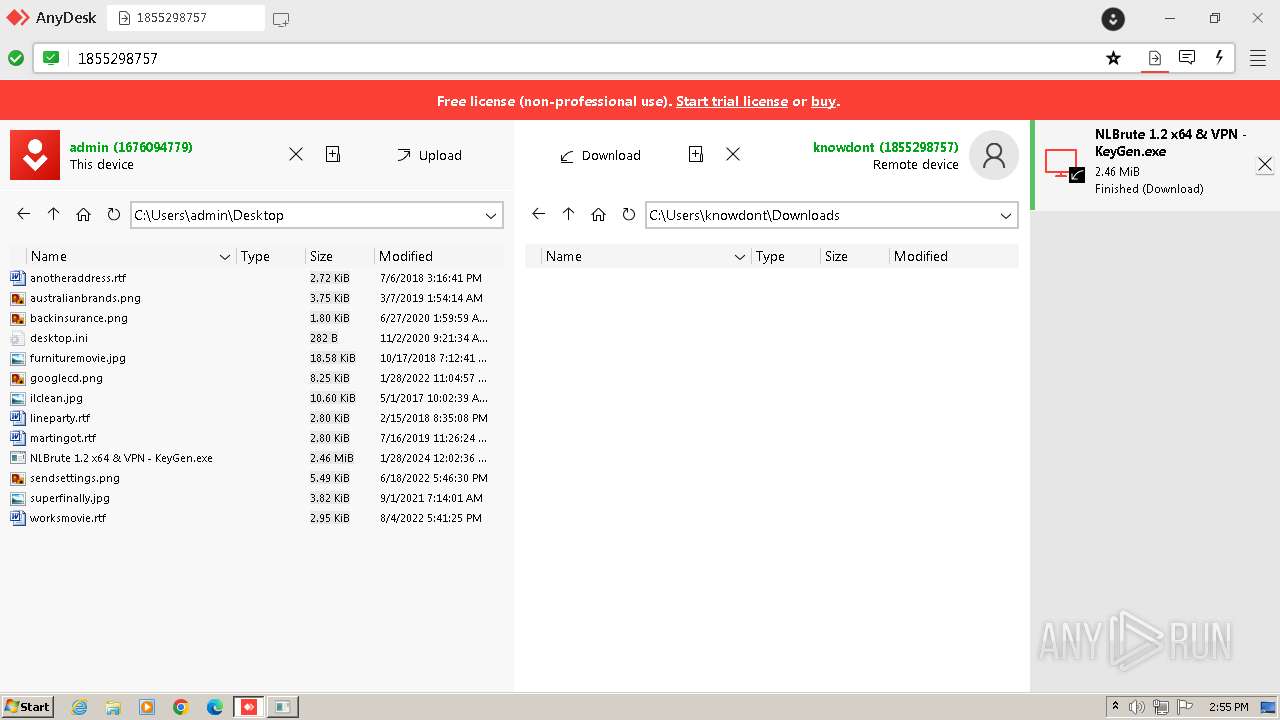Sort local files by Name column

click(x=130, y=256)
